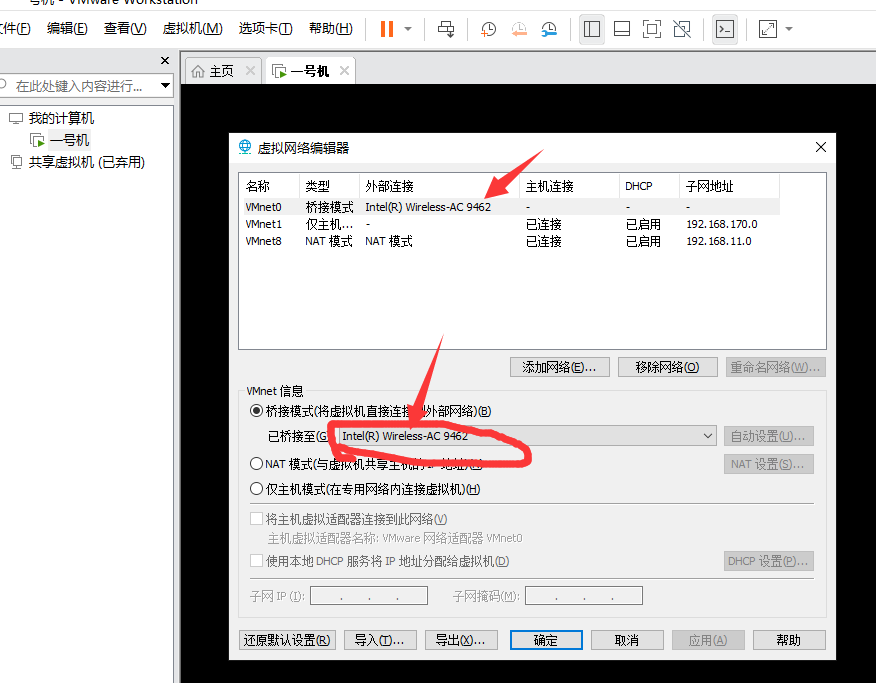Toggle the library sidebar view icon

592,28
